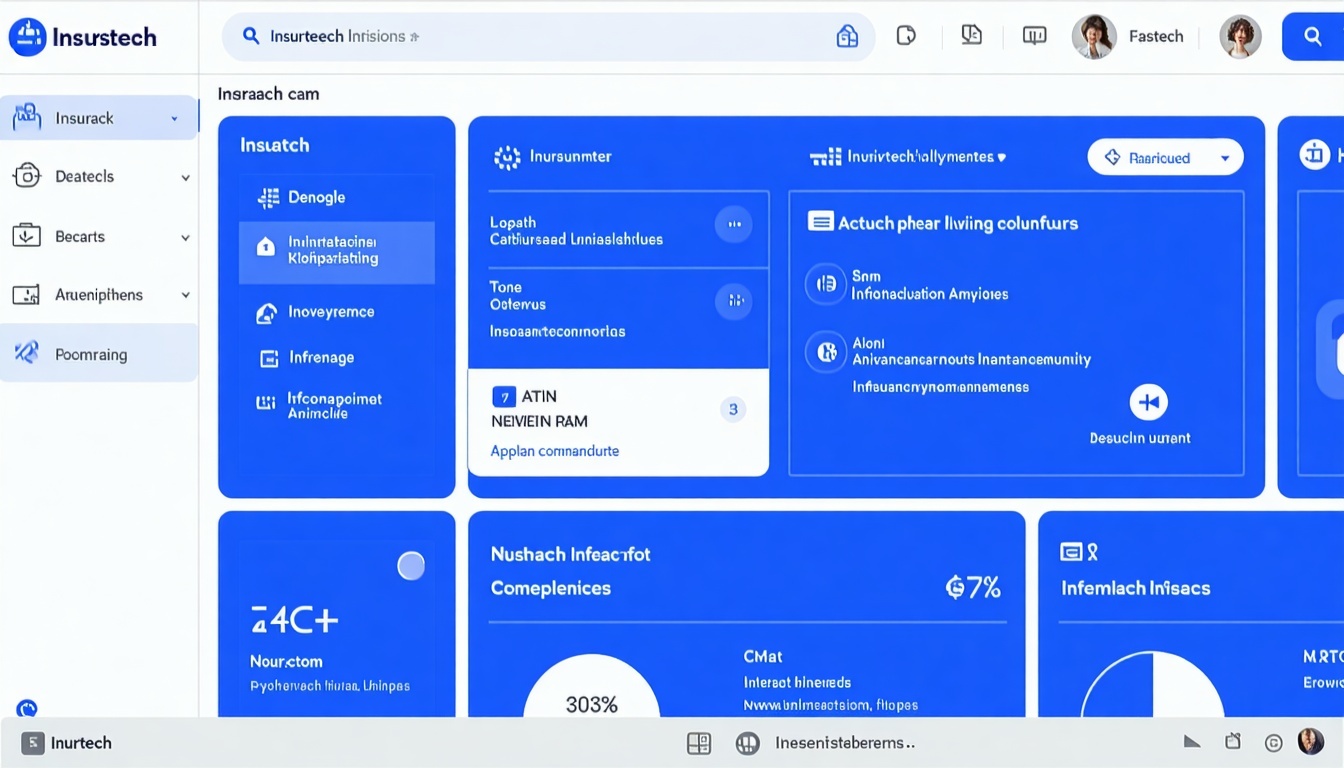Click the globe icon in the bottom taskbar
This screenshot has width=1344, height=768.
748,743
